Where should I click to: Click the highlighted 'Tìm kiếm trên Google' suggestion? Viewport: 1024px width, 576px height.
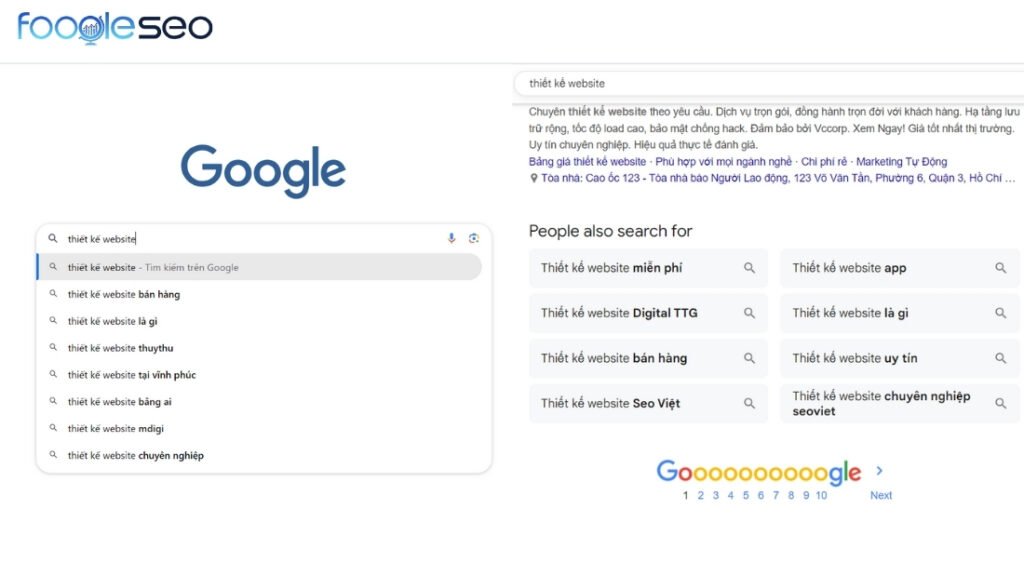[x=150, y=267]
